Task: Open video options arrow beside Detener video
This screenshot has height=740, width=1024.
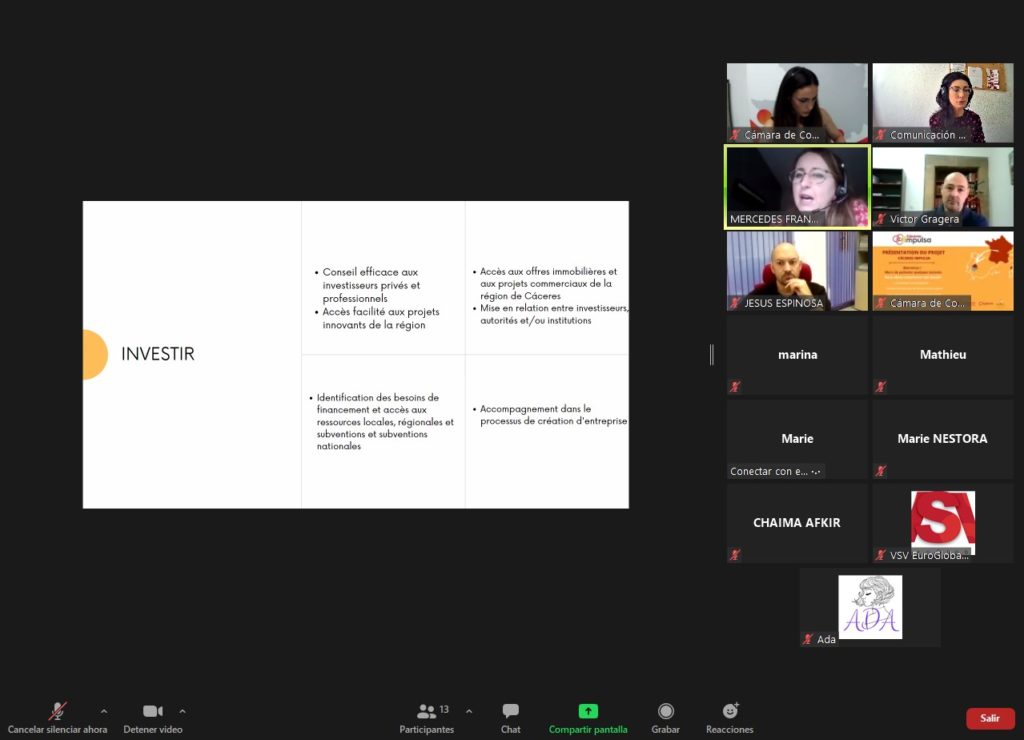Action: (182, 712)
